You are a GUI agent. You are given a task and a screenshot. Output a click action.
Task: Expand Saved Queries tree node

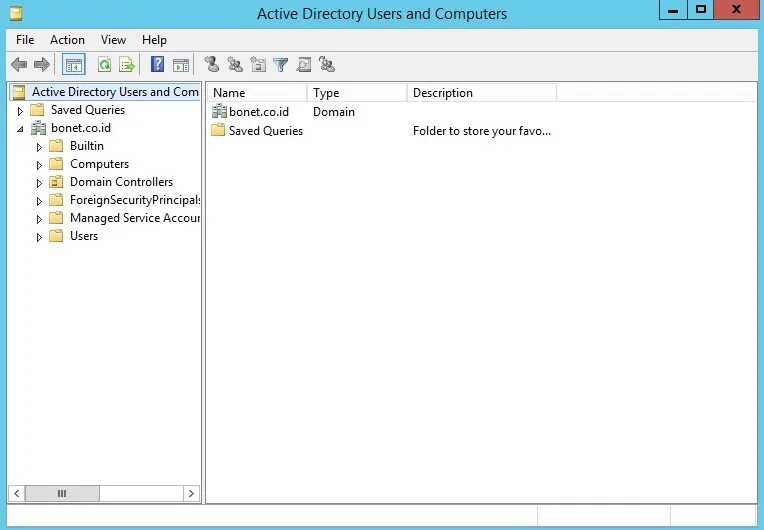tap(20, 111)
